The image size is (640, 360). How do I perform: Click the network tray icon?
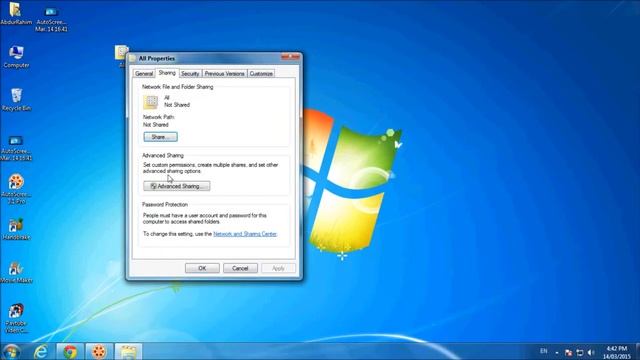tap(580, 352)
